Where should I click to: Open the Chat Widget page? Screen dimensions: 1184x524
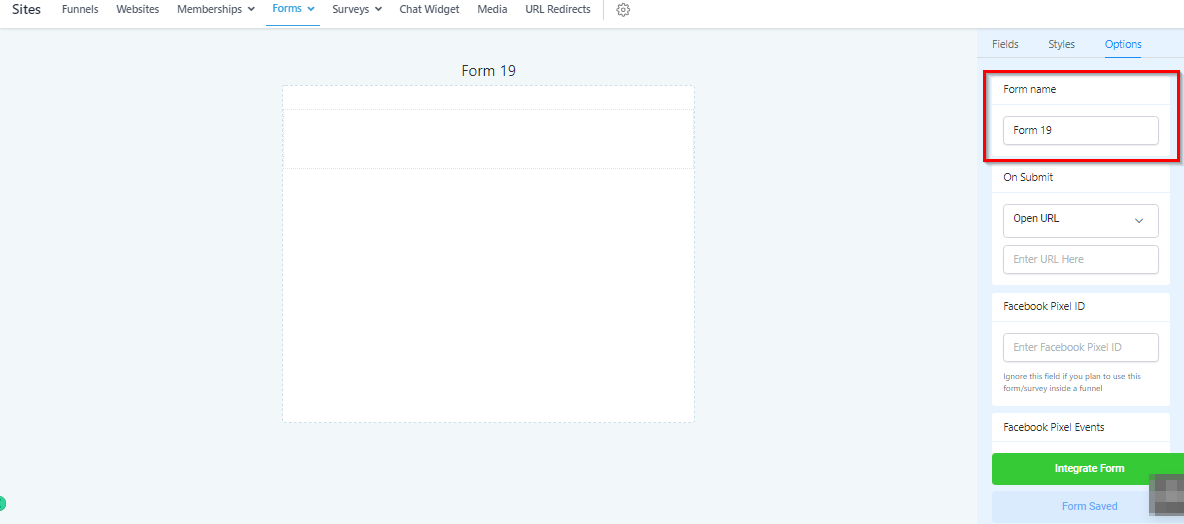[x=429, y=10]
